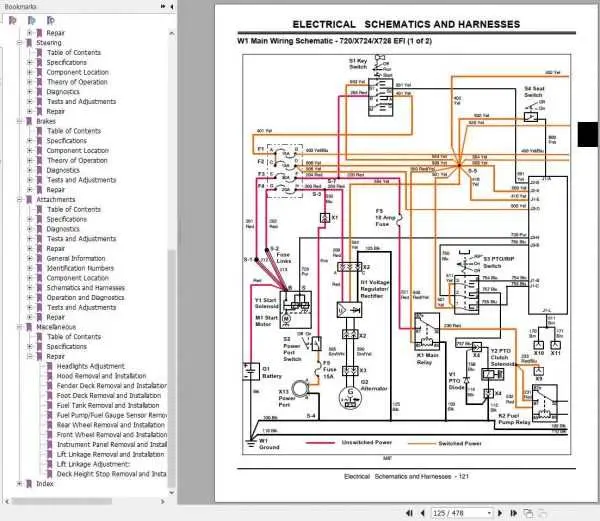Open the Rear Wheel Removal and Installation bookmark
The image size is (600, 521).
click(x=111, y=425)
